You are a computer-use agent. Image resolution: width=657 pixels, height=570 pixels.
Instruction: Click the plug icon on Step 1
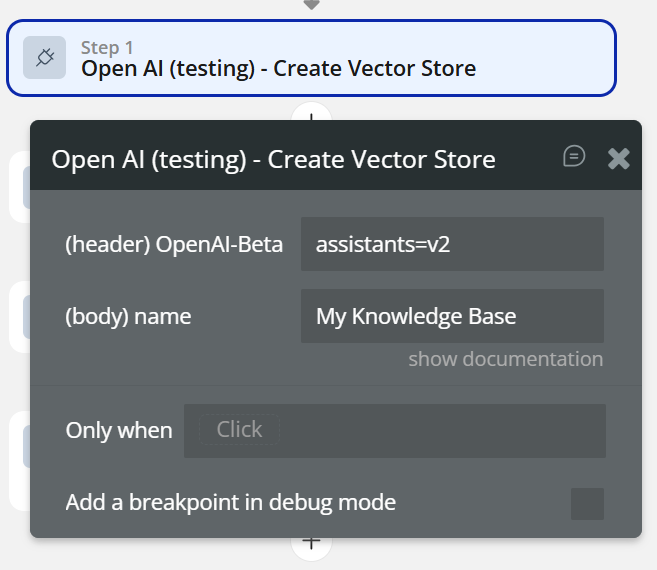[45, 58]
